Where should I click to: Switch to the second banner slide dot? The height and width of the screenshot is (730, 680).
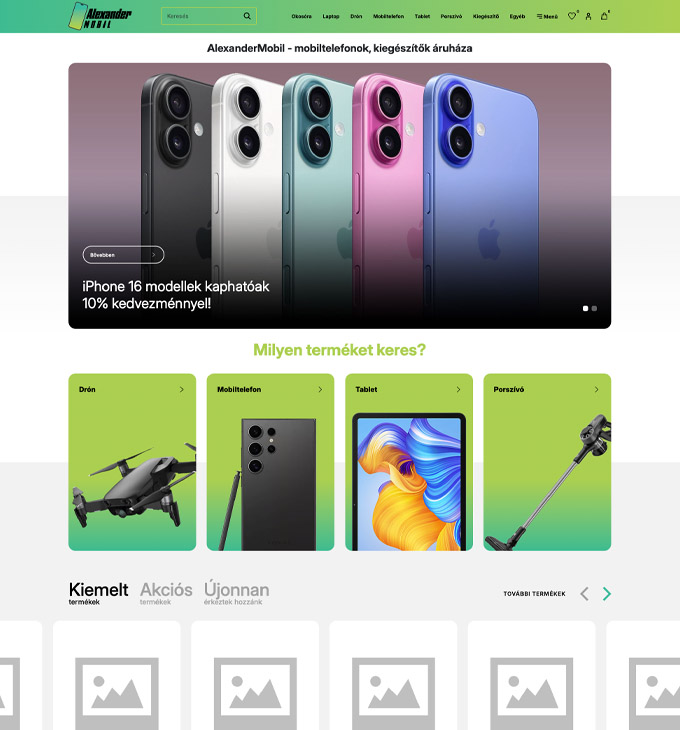[x=594, y=308]
